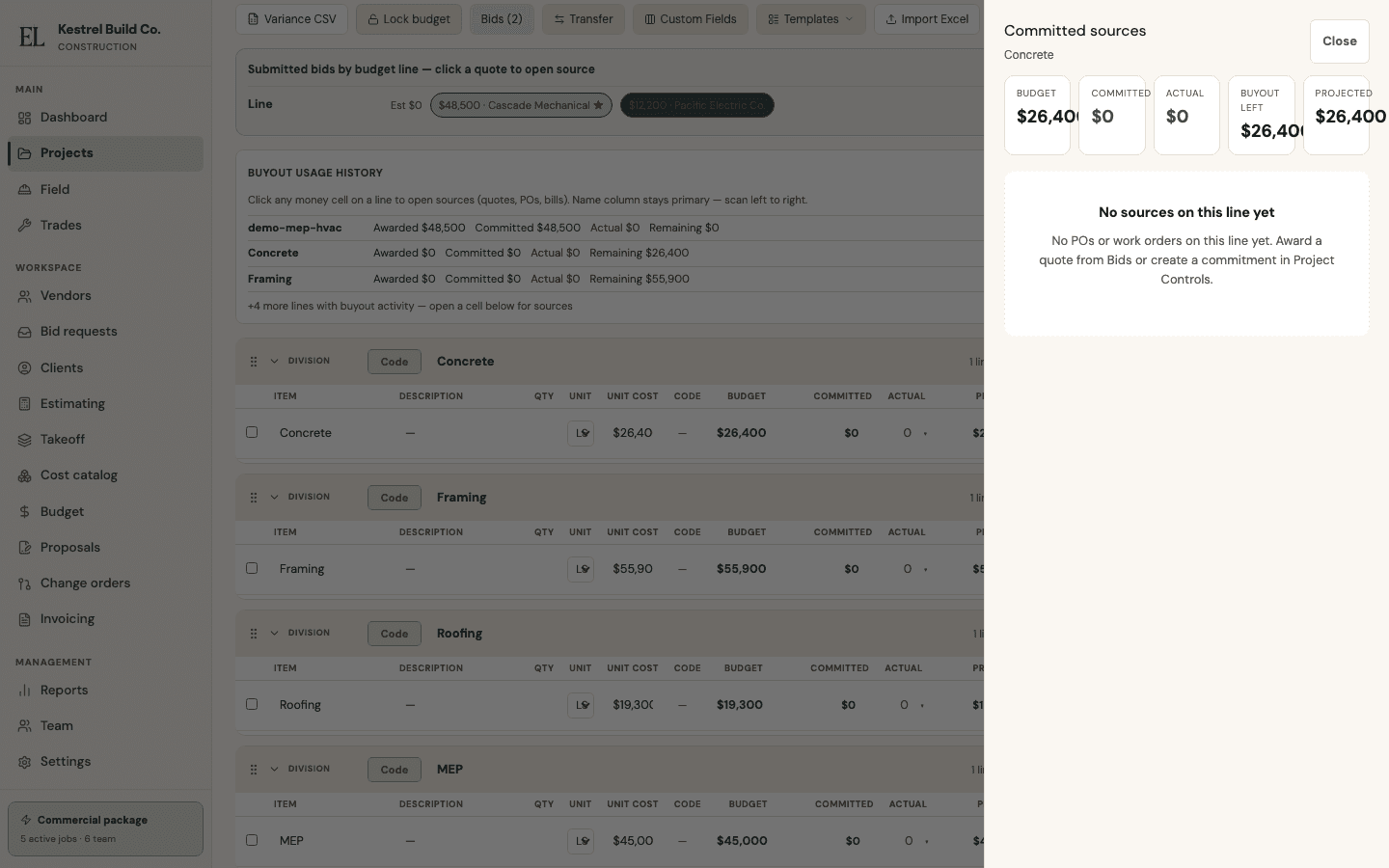The image size is (1389, 868).
Task: Click the Lock budget button
Action: 409,19
